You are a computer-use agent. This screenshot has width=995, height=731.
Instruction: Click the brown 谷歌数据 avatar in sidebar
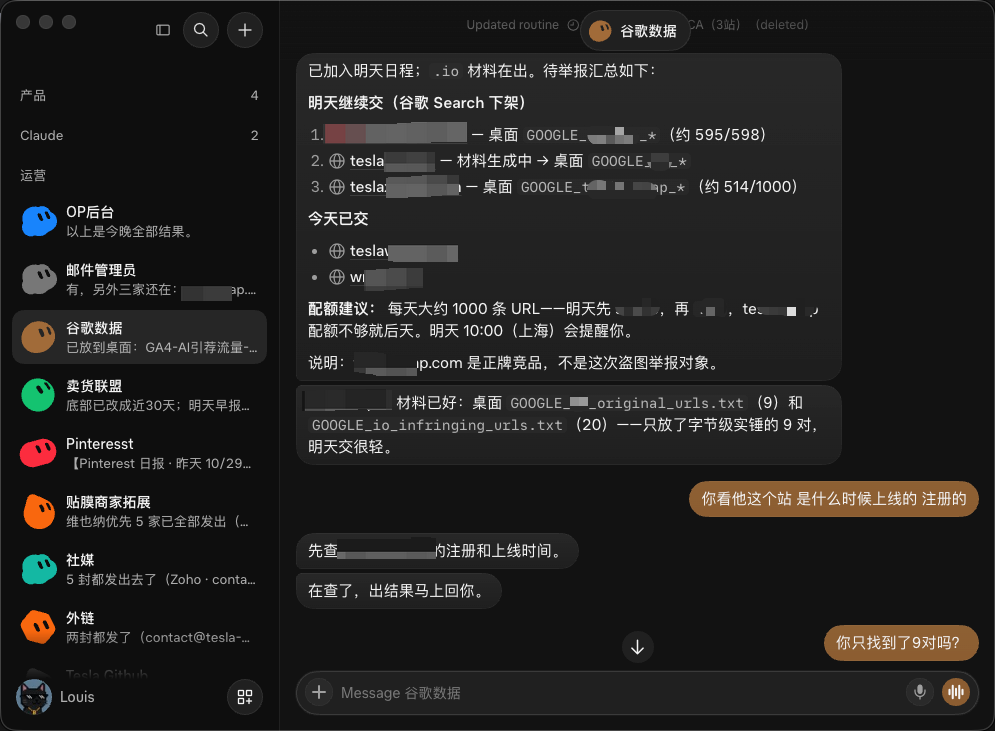[x=39, y=337]
